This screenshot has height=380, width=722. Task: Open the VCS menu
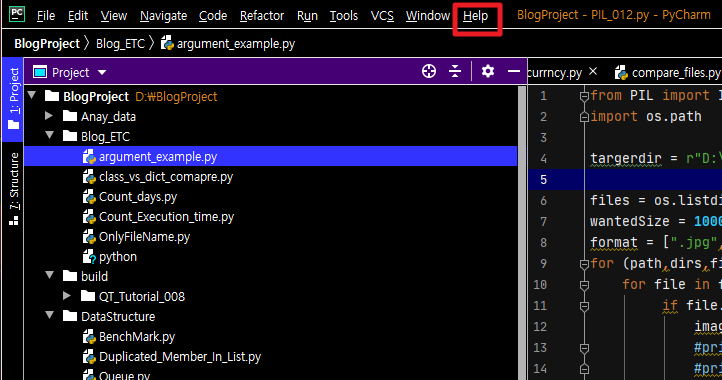click(x=382, y=16)
